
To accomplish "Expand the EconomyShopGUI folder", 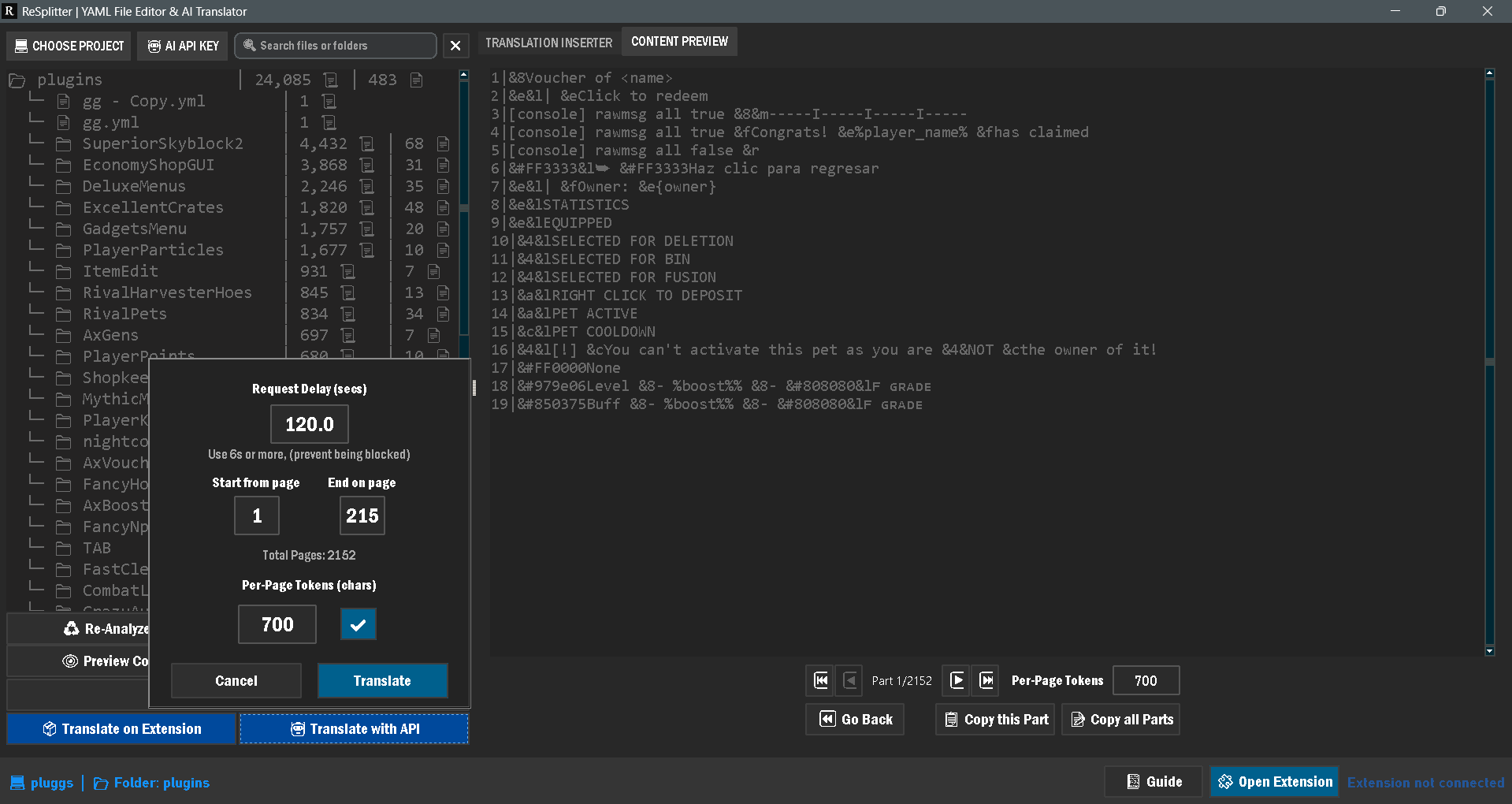I will click(148, 165).
